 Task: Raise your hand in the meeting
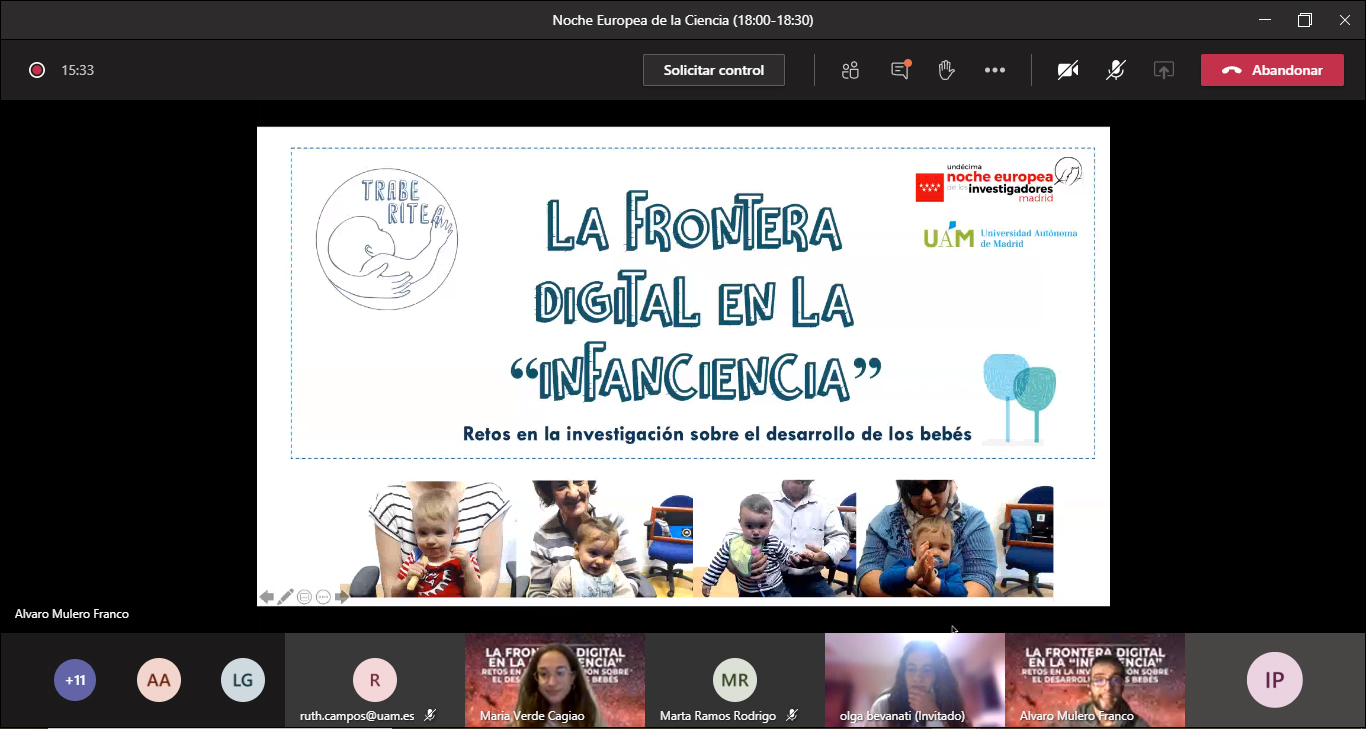coord(946,70)
